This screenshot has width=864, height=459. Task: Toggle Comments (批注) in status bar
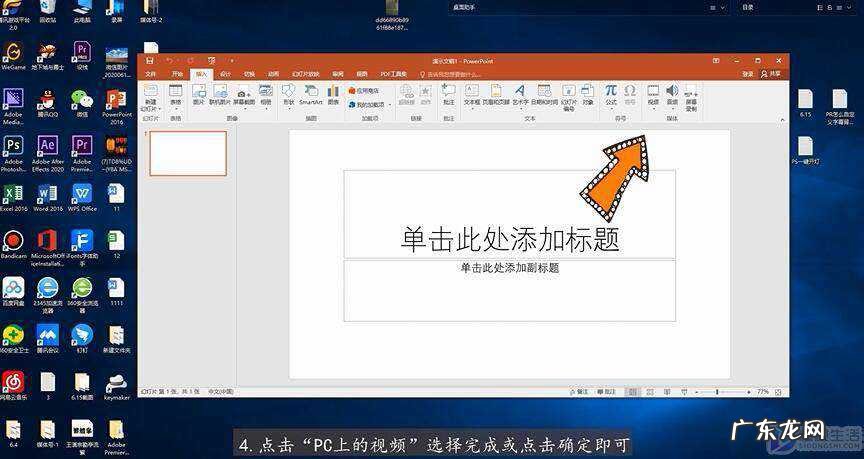606,392
